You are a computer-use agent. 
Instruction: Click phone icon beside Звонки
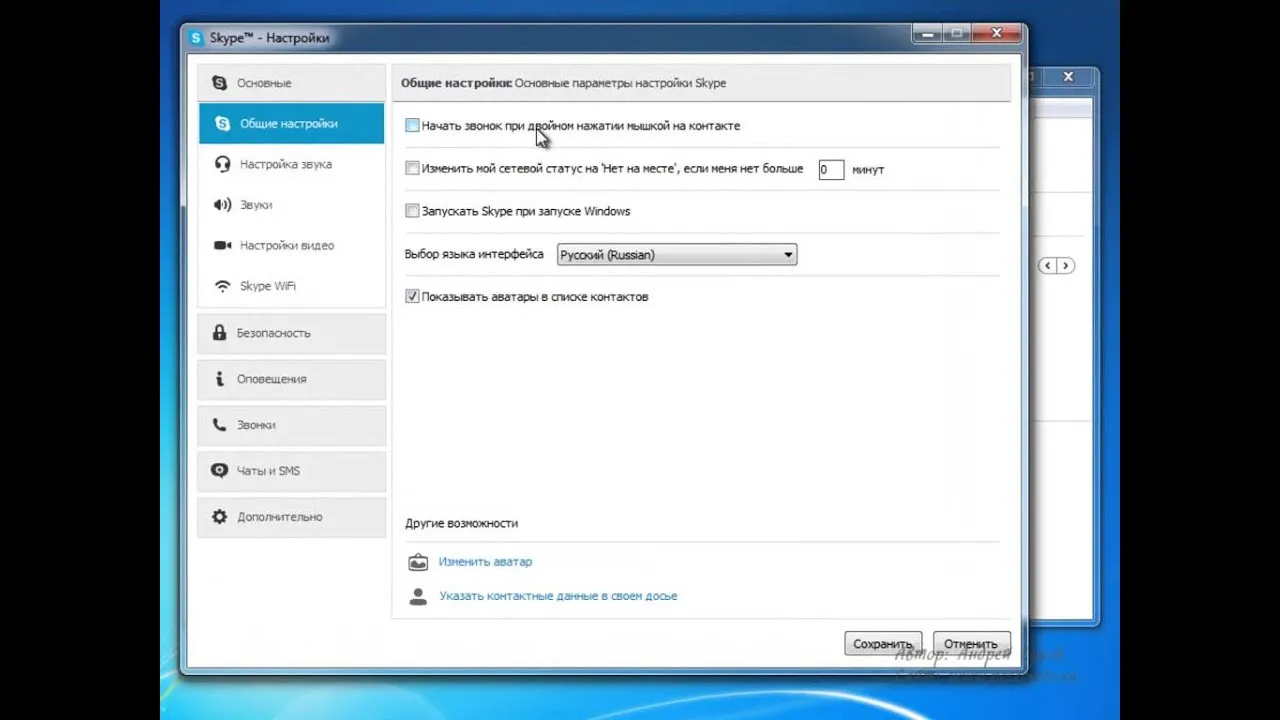click(x=219, y=425)
